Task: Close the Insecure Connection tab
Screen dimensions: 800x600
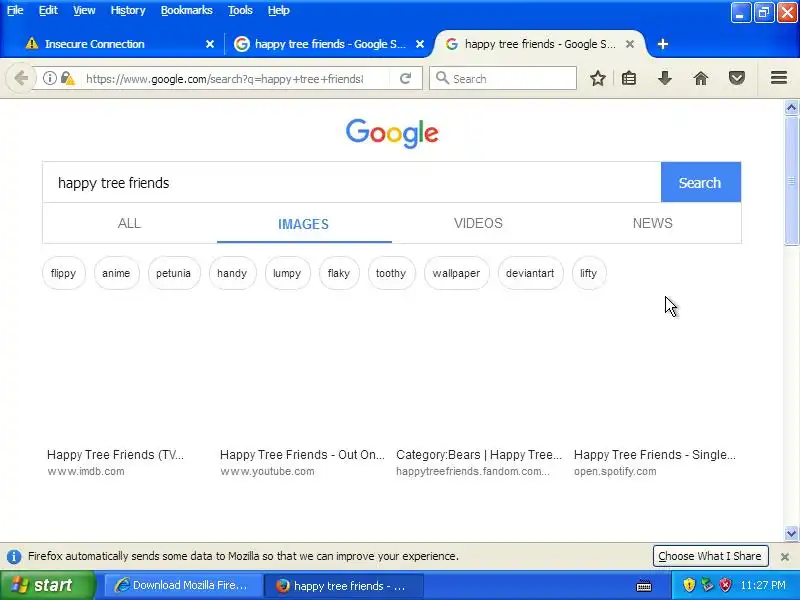Action: (x=210, y=44)
